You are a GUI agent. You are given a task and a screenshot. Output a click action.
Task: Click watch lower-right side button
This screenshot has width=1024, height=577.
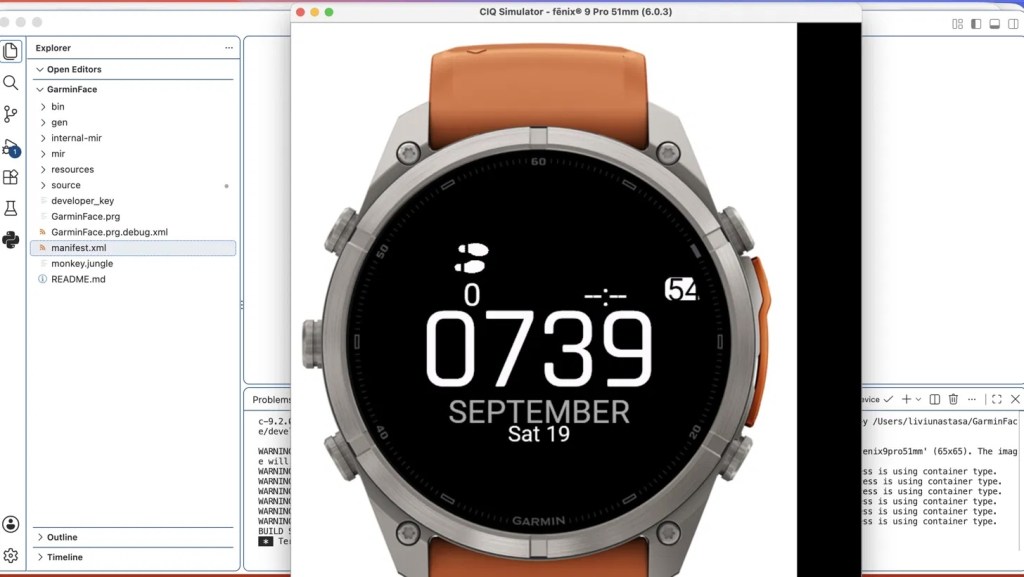737,458
